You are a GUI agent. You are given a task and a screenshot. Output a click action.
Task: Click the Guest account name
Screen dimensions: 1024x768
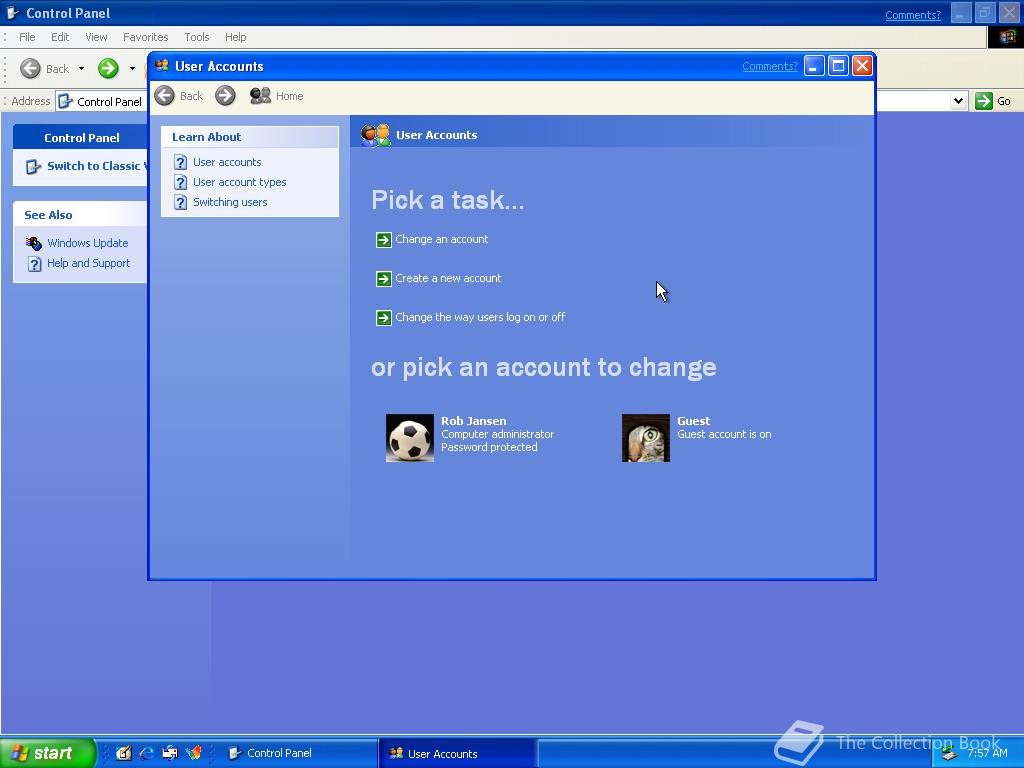click(x=693, y=421)
